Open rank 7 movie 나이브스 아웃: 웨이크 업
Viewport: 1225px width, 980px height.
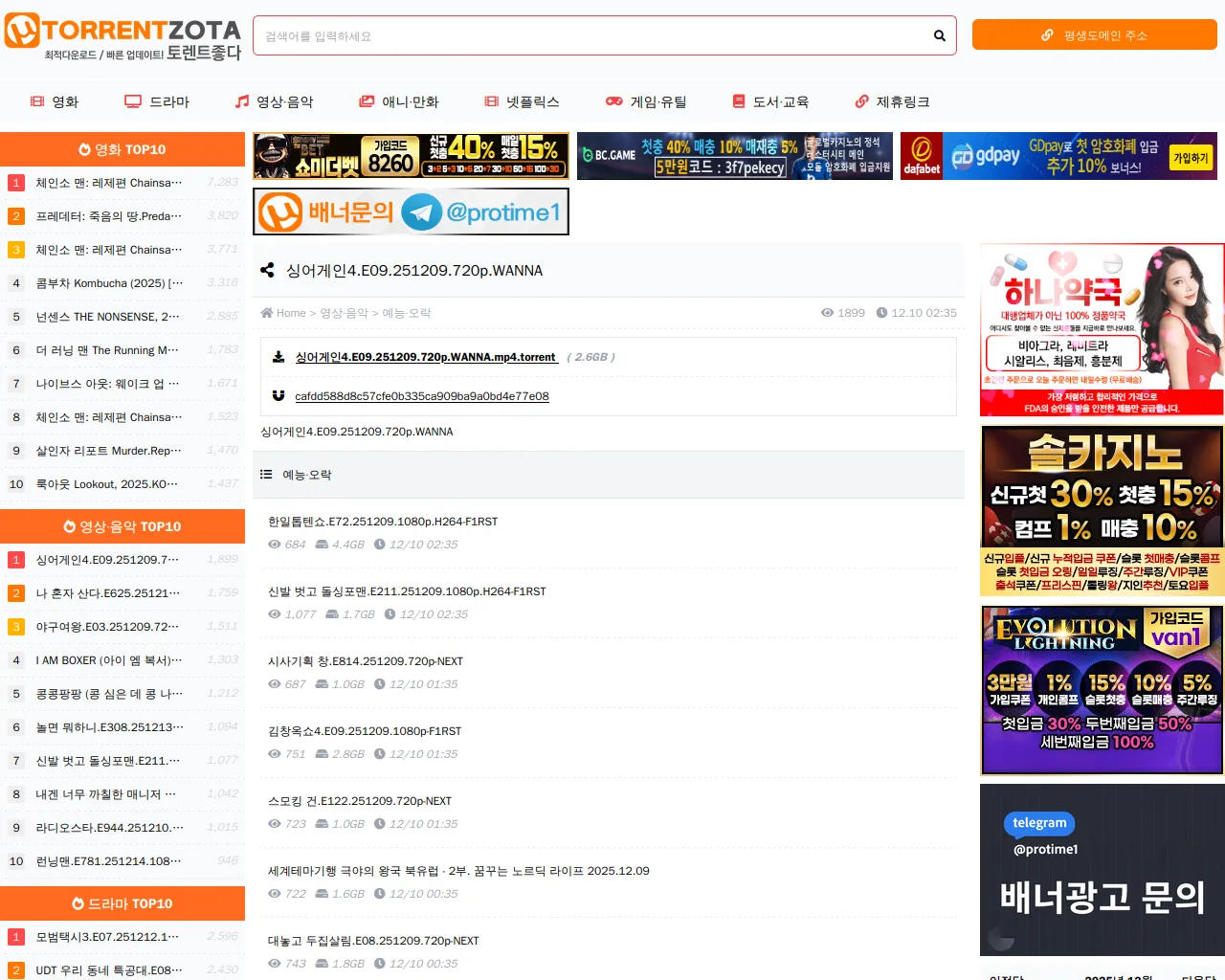(107, 384)
